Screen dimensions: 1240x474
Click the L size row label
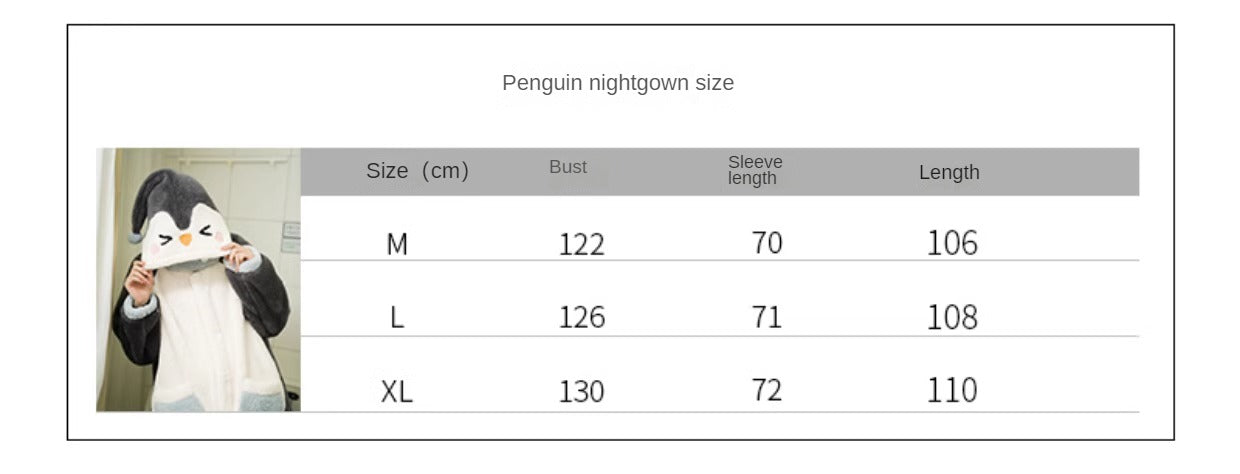(397, 318)
